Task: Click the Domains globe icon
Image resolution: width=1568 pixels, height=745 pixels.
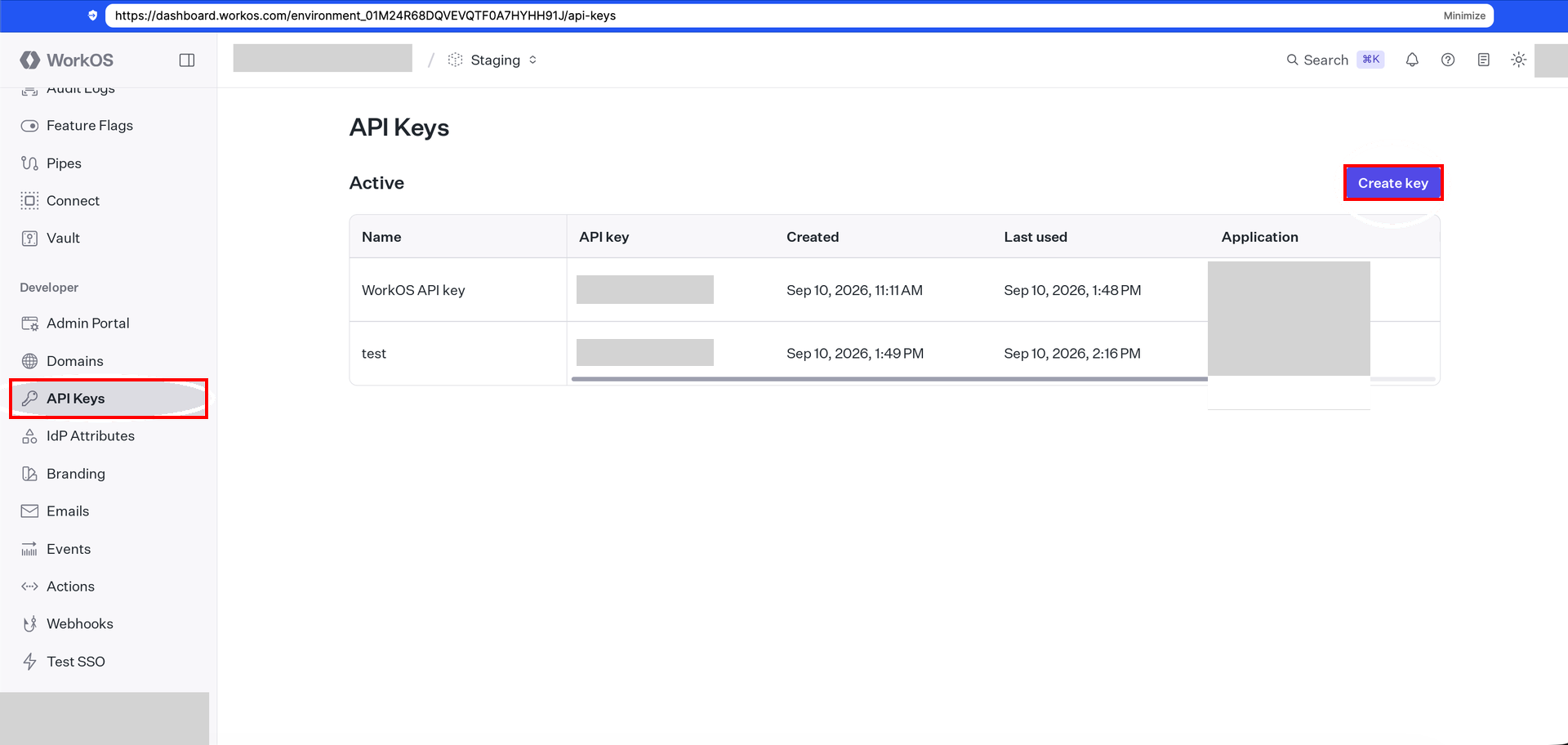Action: (x=29, y=361)
